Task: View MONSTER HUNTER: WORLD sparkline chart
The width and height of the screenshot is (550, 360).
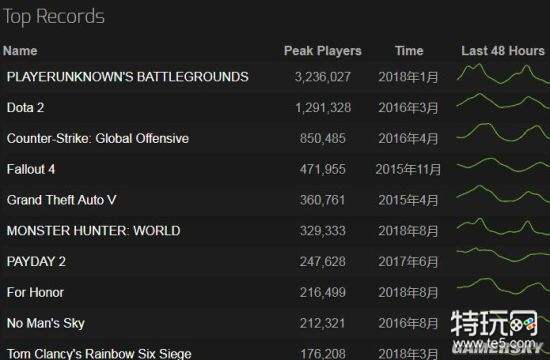Action: [x=503, y=227]
